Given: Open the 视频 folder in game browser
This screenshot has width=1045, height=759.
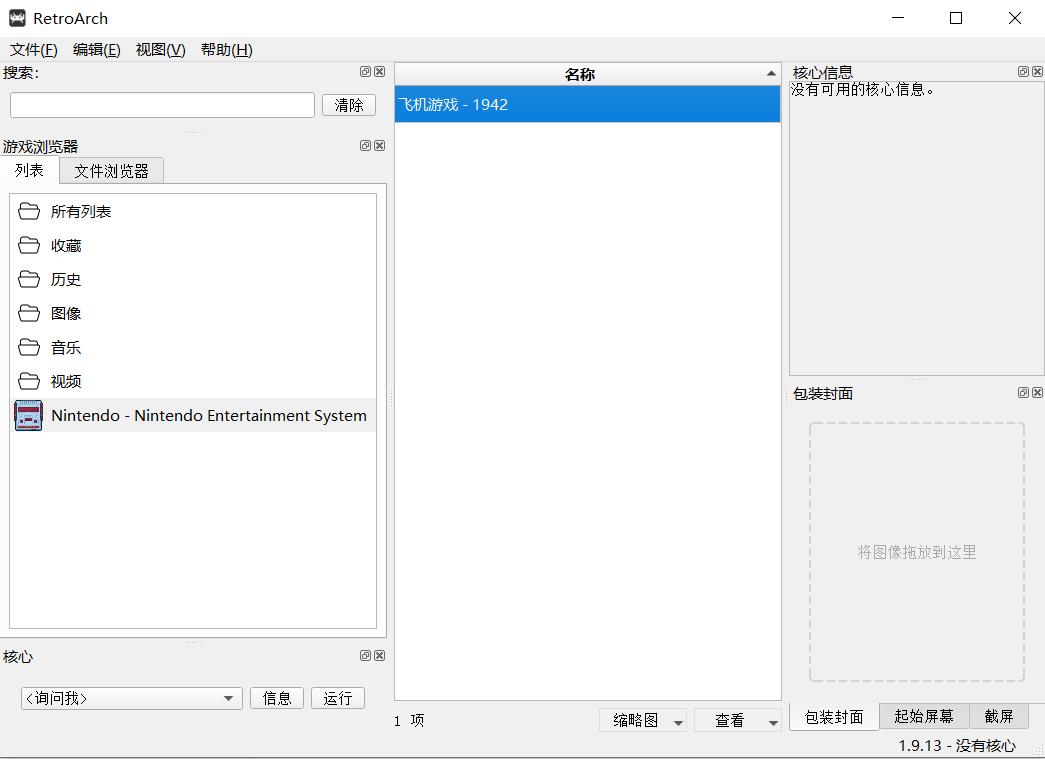Looking at the screenshot, I should point(64,381).
